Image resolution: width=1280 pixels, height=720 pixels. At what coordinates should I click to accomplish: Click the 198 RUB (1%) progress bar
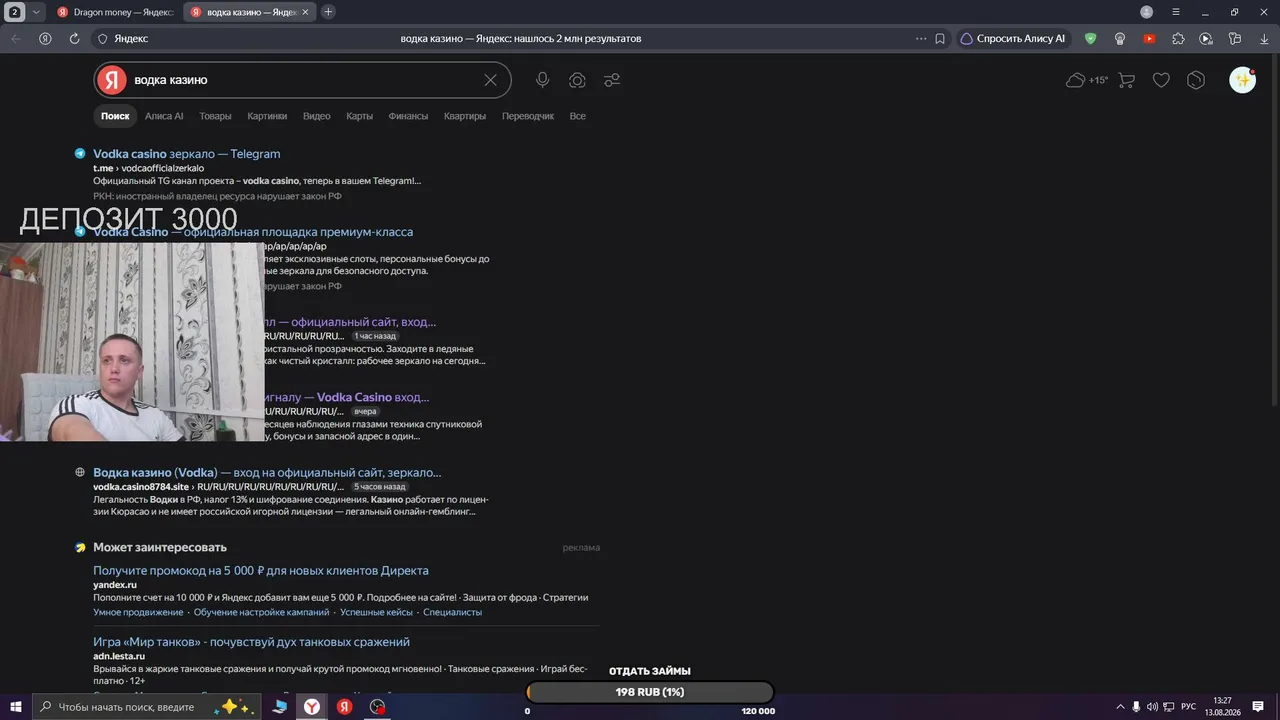tap(650, 692)
